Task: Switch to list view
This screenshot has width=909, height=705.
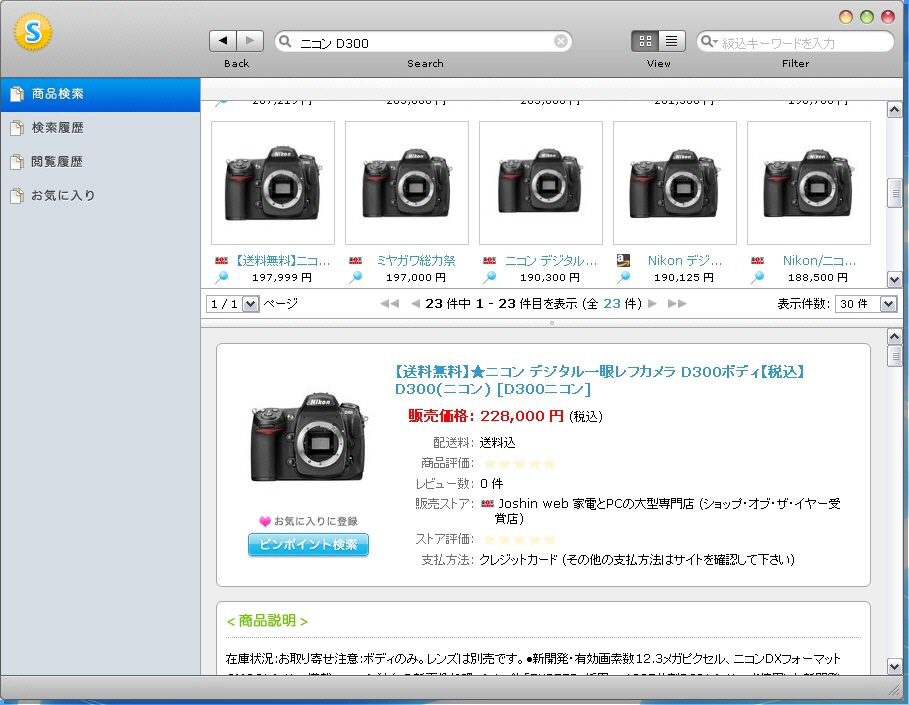Action: pyautogui.click(x=671, y=41)
